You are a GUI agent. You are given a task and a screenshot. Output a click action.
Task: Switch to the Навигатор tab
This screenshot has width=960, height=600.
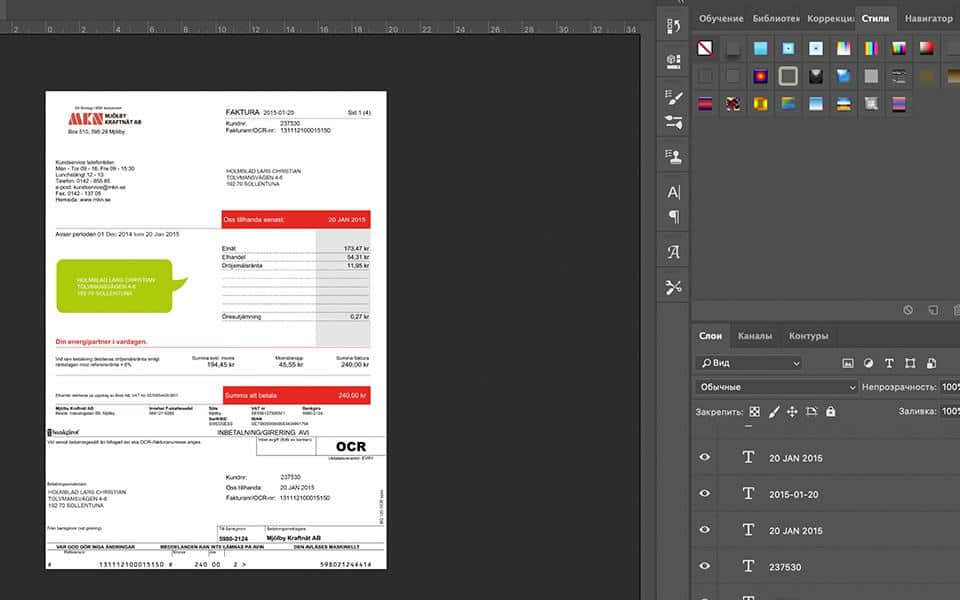point(929,18)
